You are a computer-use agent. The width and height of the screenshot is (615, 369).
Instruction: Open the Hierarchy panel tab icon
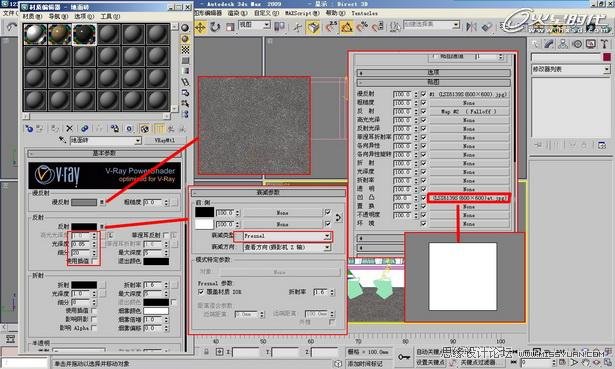[563, 44]
